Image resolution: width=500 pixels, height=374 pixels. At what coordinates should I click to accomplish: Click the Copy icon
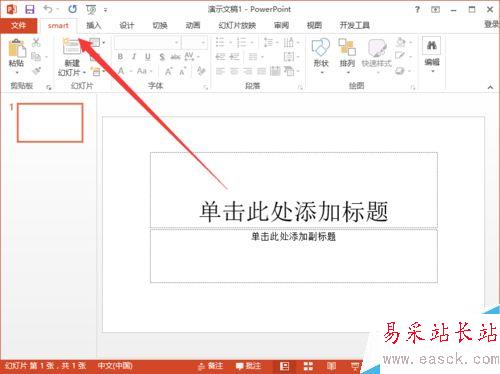(36, 57)
